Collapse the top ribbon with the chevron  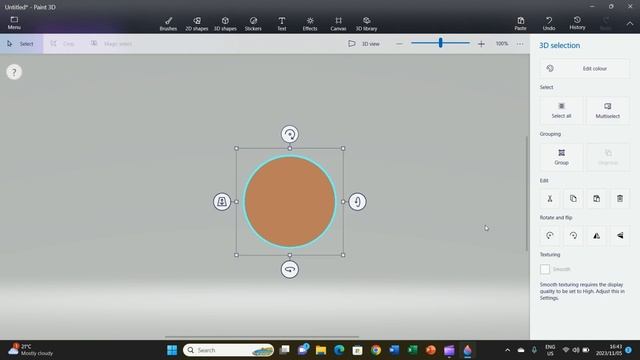(x=630, y=24)
